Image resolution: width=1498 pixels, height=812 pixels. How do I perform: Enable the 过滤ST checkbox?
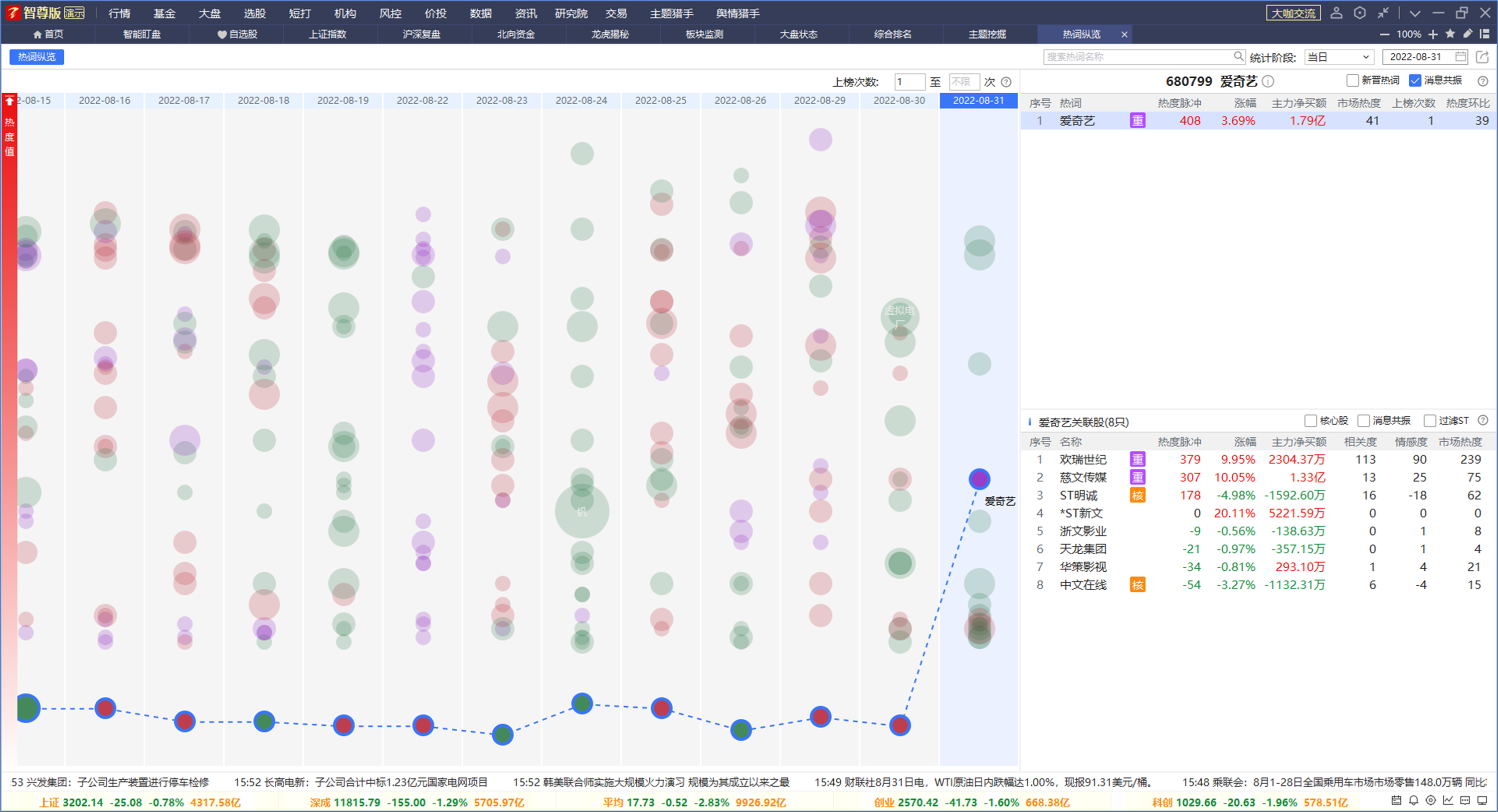(x=1430, y=420)
